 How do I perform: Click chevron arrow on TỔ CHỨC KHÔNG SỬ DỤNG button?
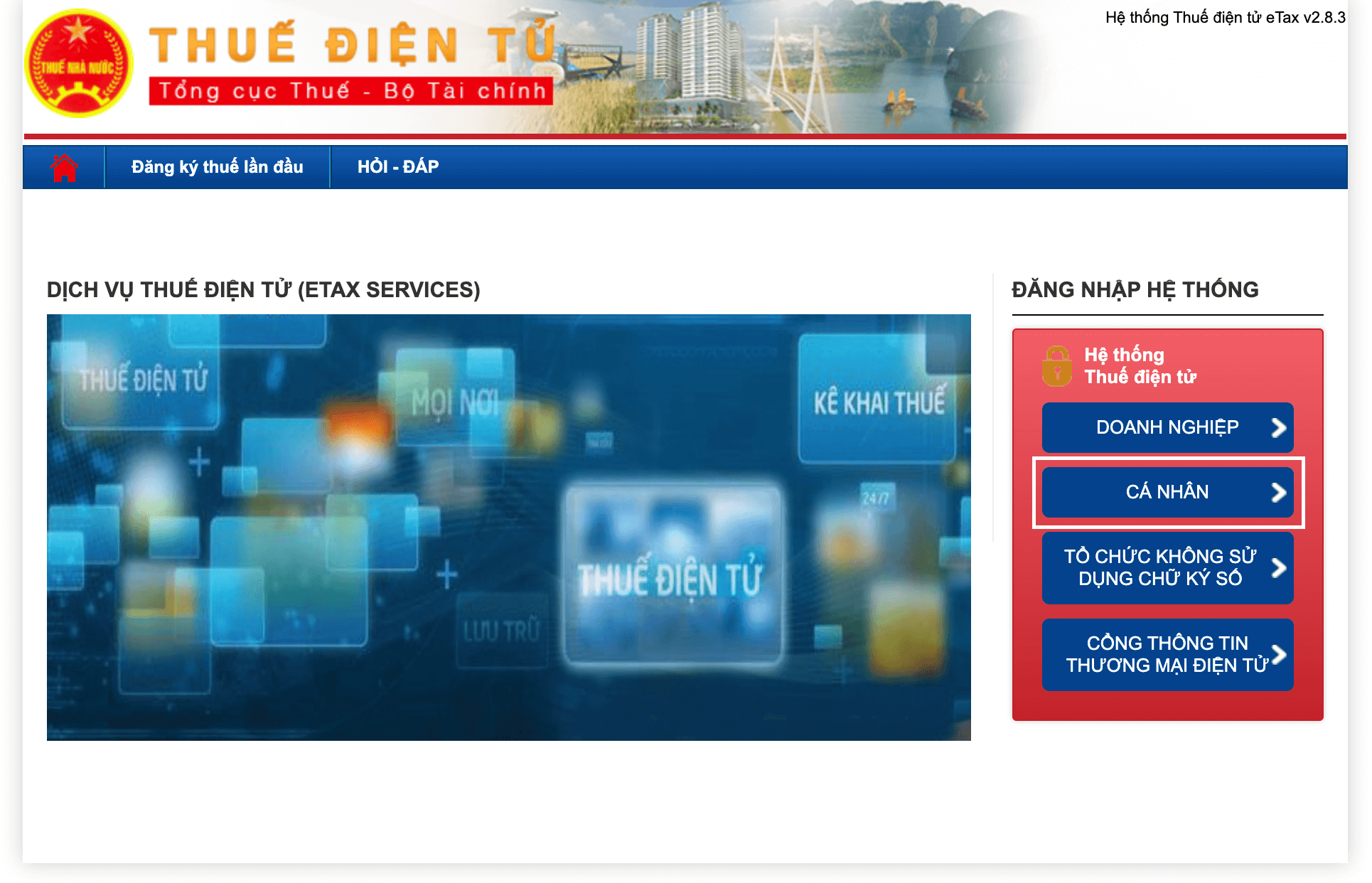click(1278, 567)
